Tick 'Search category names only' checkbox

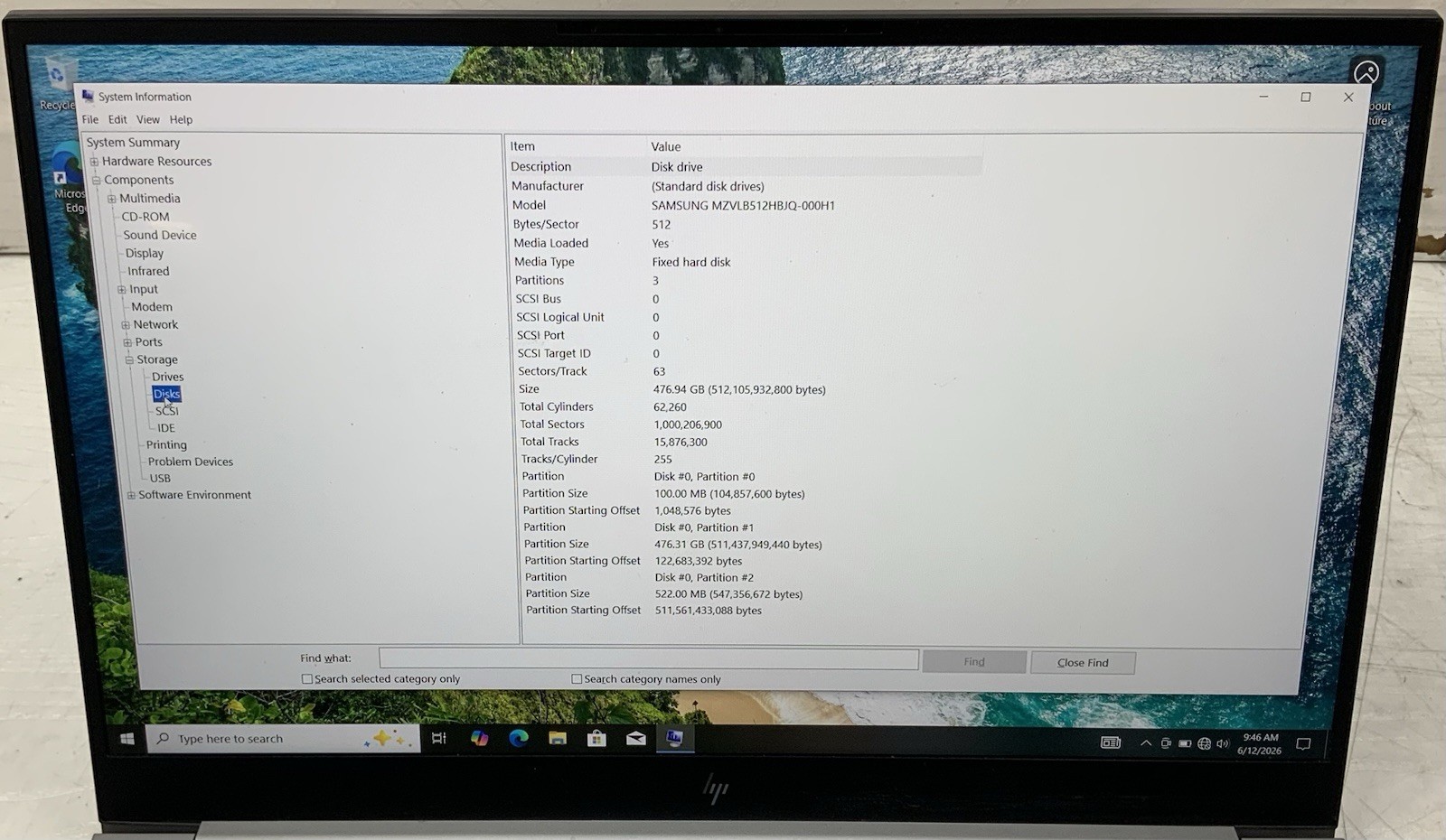[x=577, y=678]
